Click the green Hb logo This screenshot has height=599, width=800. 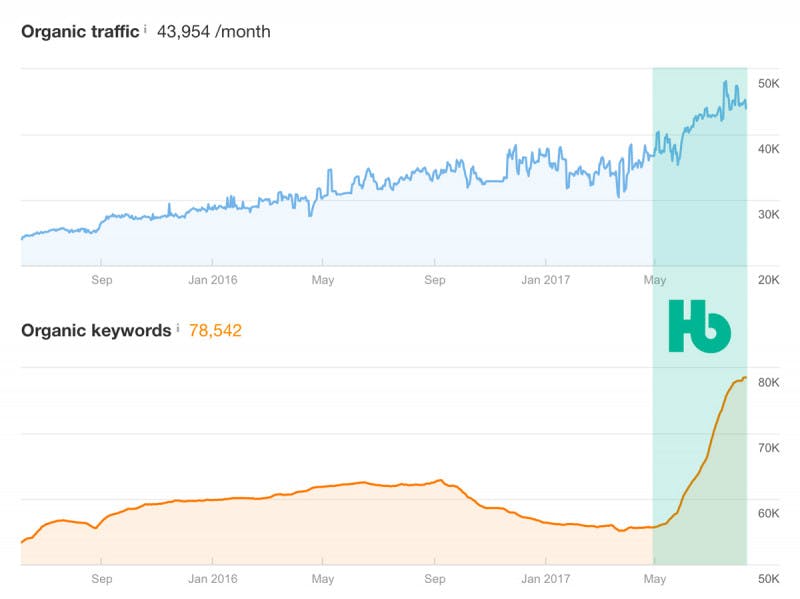699,326
